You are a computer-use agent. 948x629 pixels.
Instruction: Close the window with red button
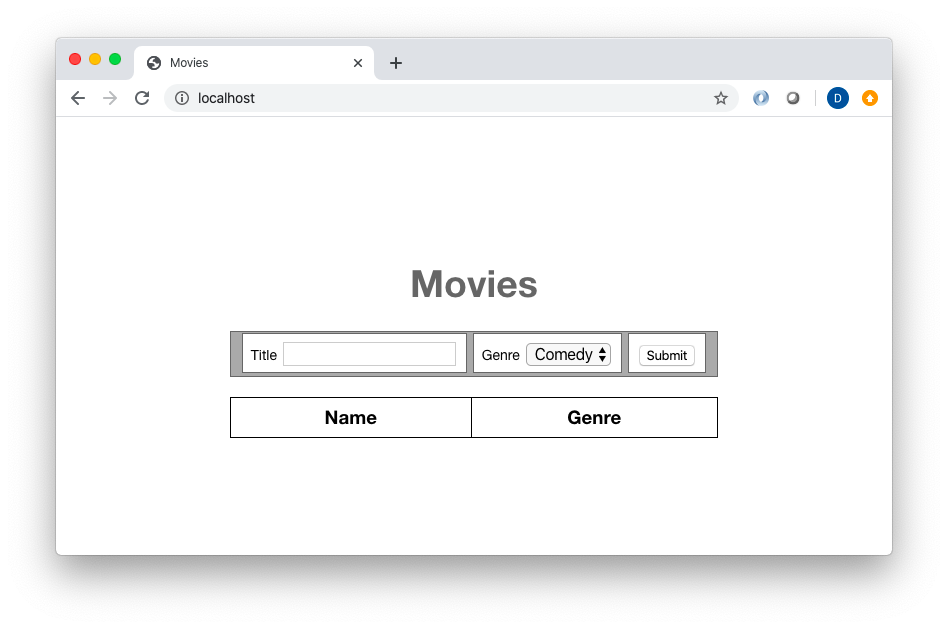[75, 59]
